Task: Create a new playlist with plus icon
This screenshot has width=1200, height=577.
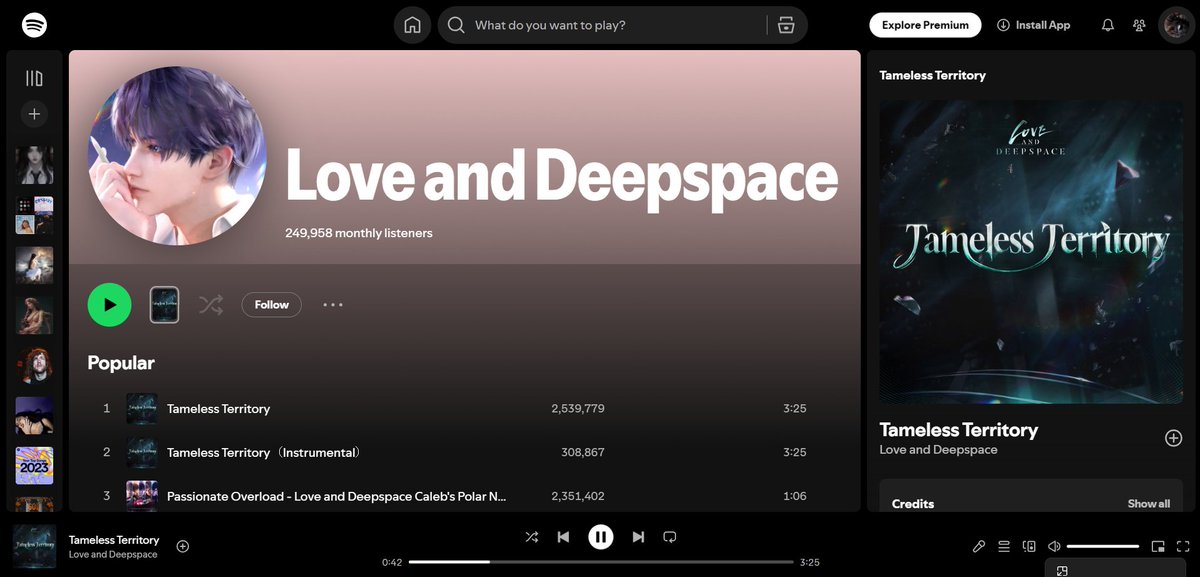Action: coord(34,114)
